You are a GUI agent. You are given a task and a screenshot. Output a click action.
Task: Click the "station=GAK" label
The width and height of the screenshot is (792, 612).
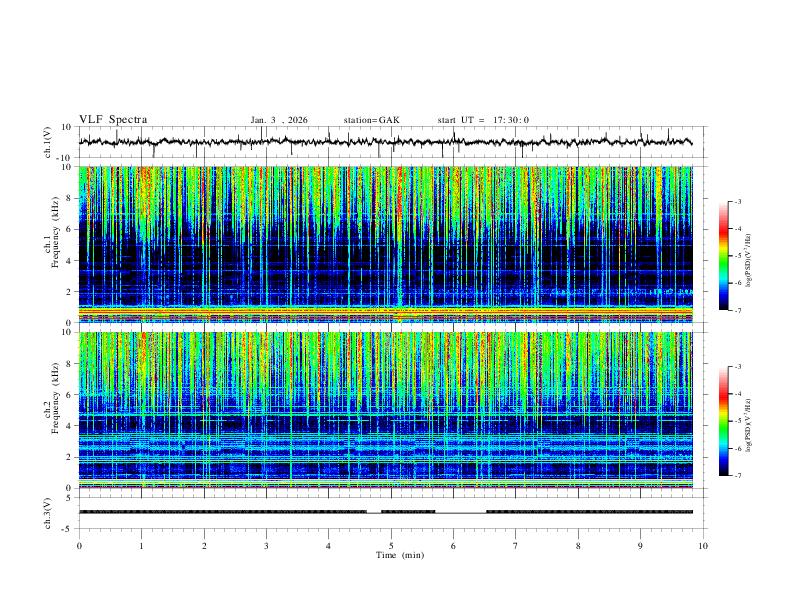click(x=371, y=120)
